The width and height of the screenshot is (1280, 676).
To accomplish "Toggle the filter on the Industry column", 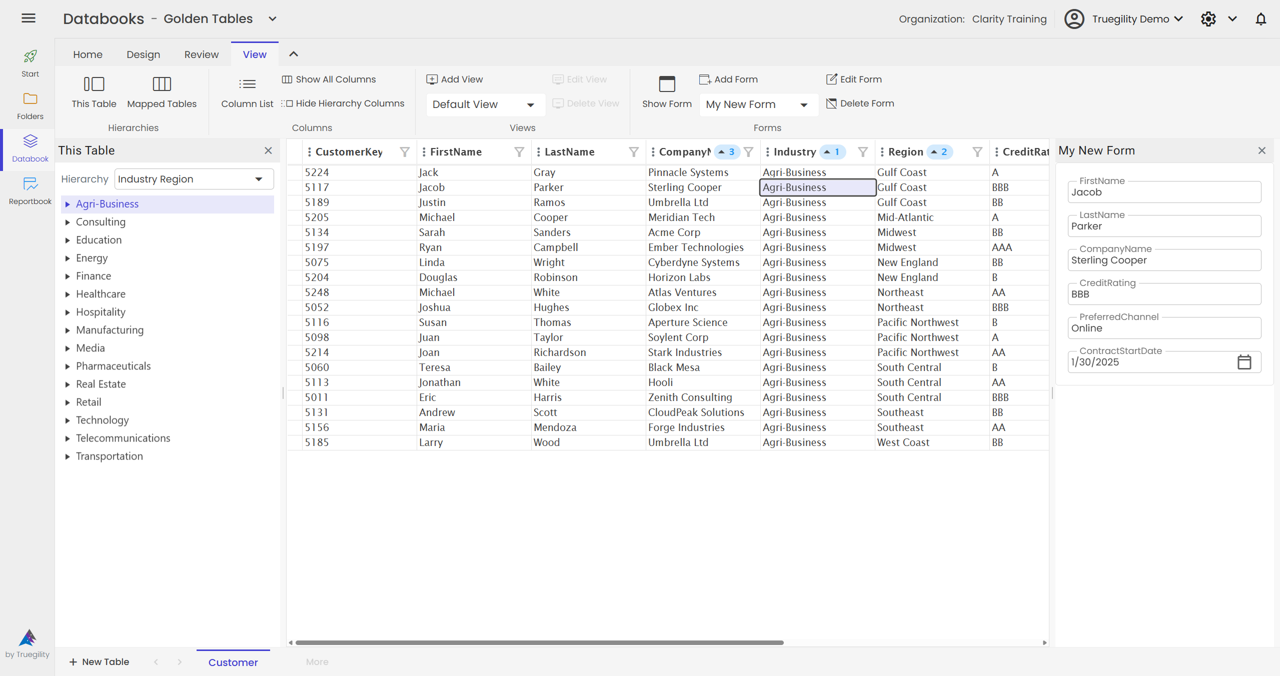I will tap(861, 151).
